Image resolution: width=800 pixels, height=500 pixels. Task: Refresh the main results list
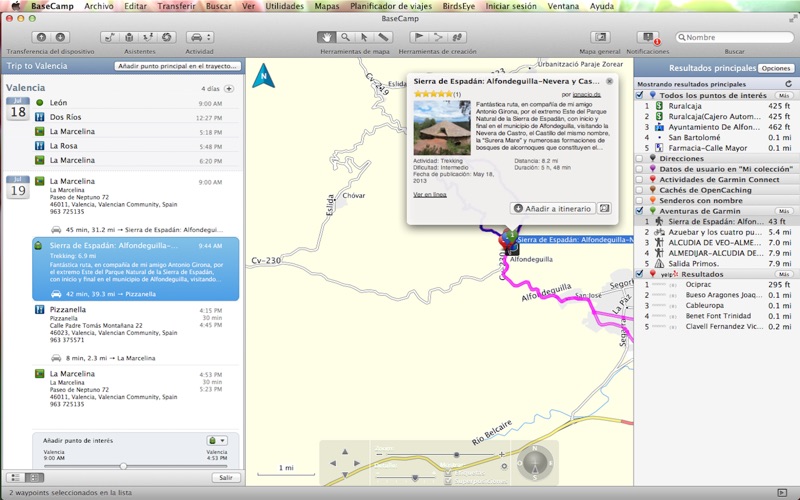coord(788,84)
